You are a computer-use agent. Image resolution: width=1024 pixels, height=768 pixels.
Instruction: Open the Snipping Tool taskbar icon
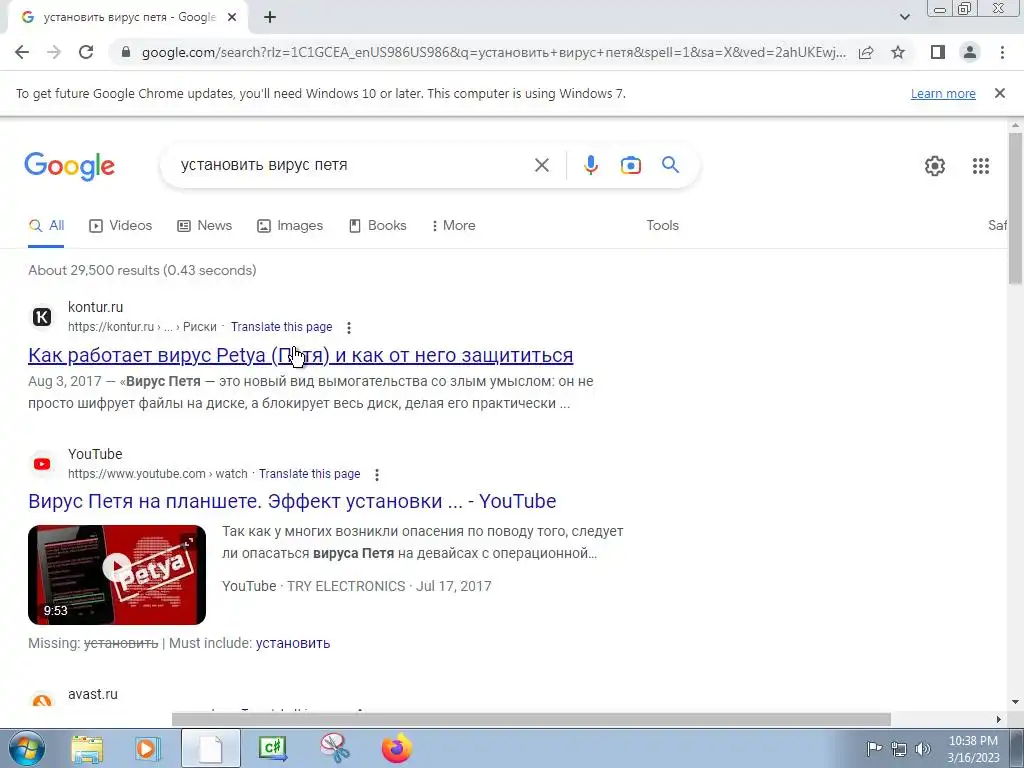(335, 748)
